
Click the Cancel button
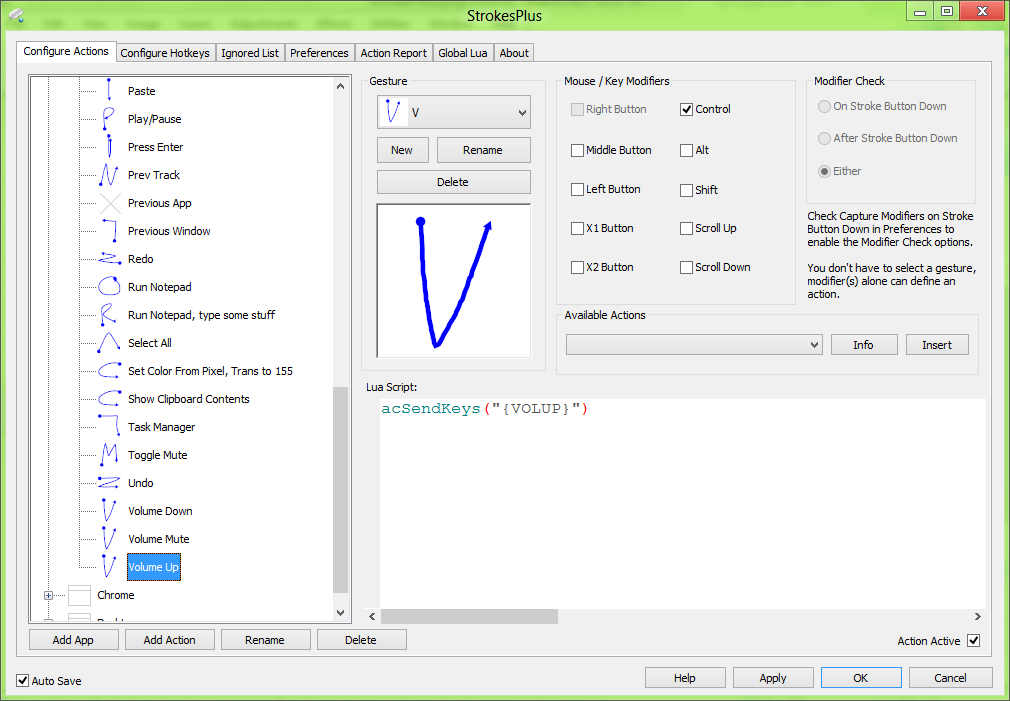point(951,678)
